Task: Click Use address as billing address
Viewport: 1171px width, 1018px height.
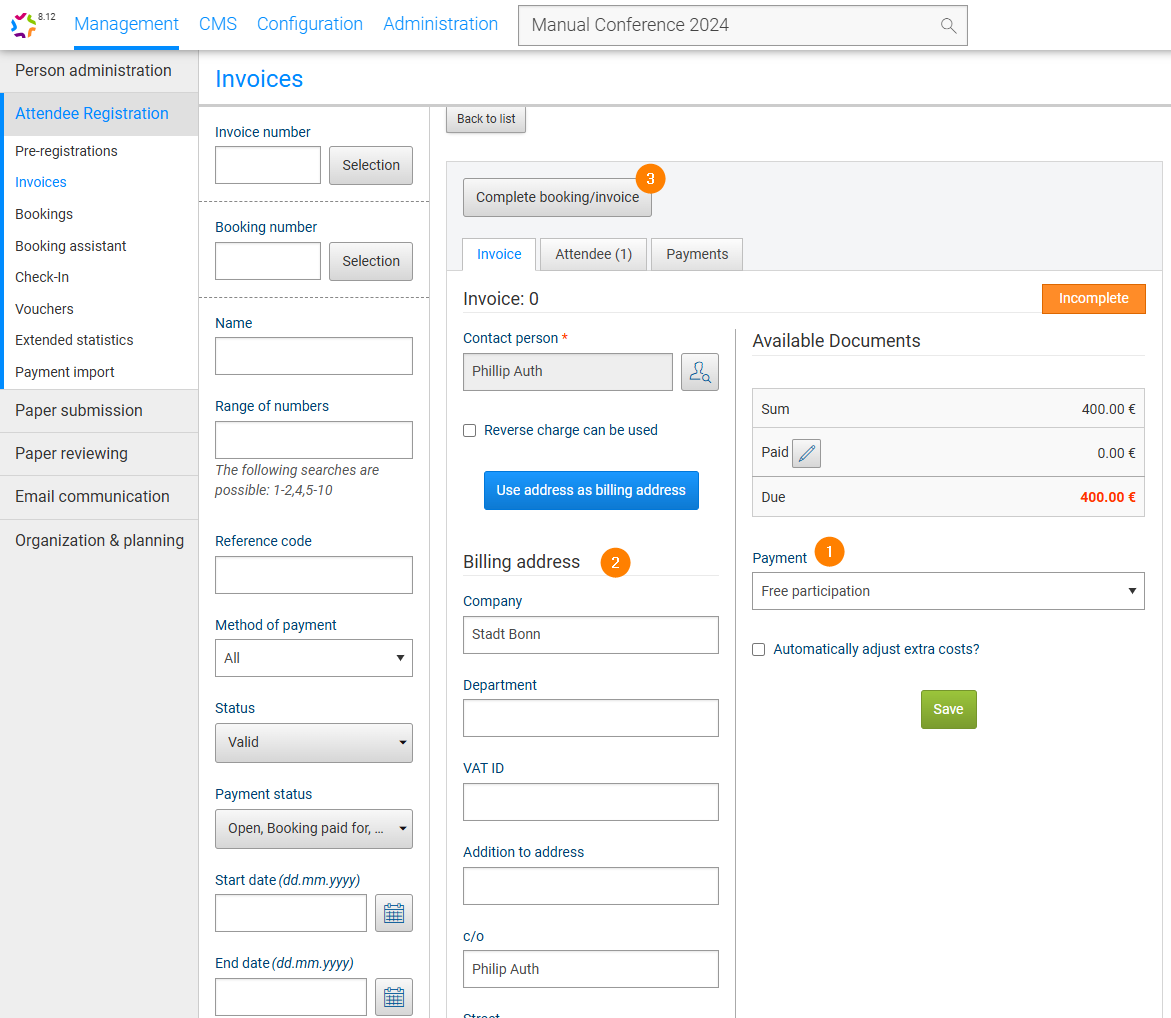Action: pos(591,490)
